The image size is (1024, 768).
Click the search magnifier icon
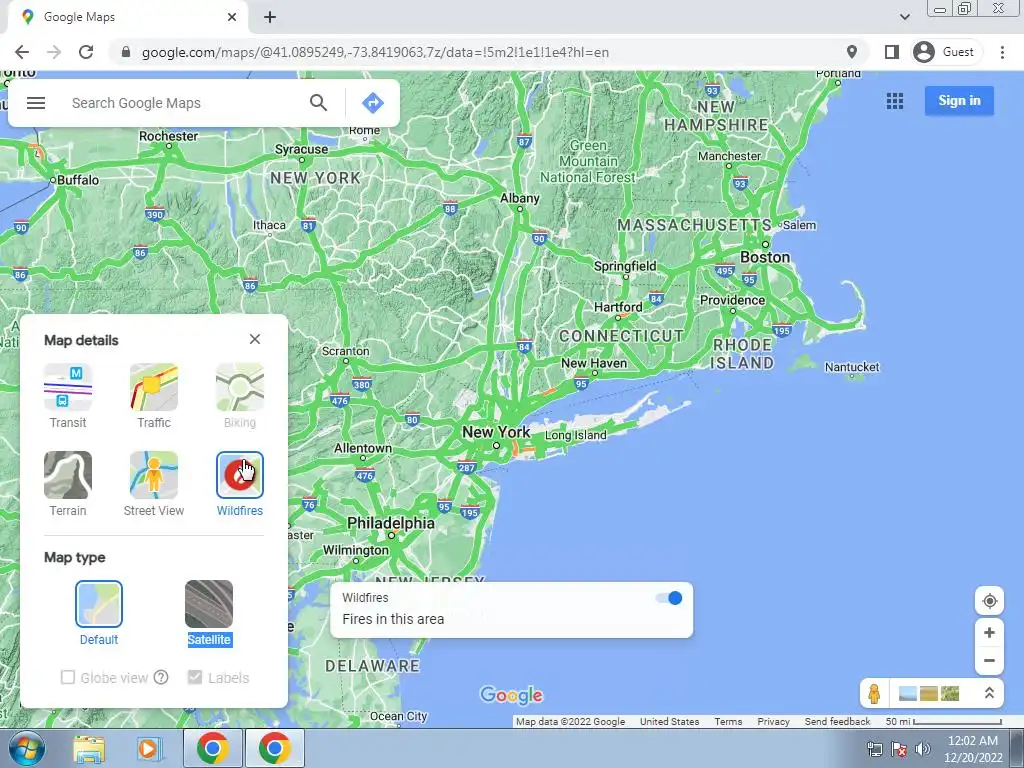coord(318,103)
